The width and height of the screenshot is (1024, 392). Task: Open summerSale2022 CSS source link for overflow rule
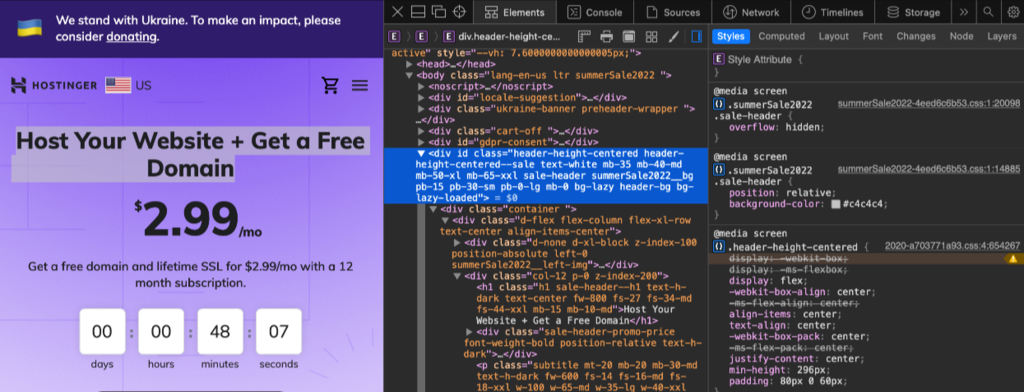(x=929, y=104)
